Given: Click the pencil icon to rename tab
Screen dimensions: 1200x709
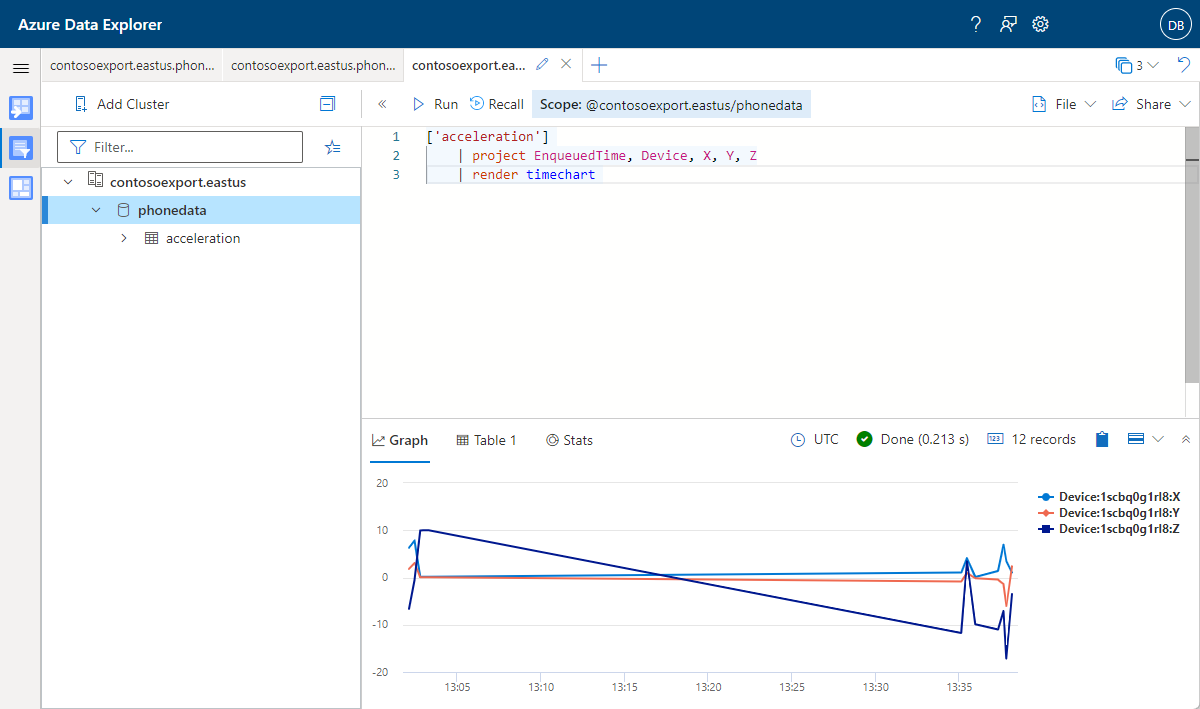Looking at the screenshot, I should point(542,65).
